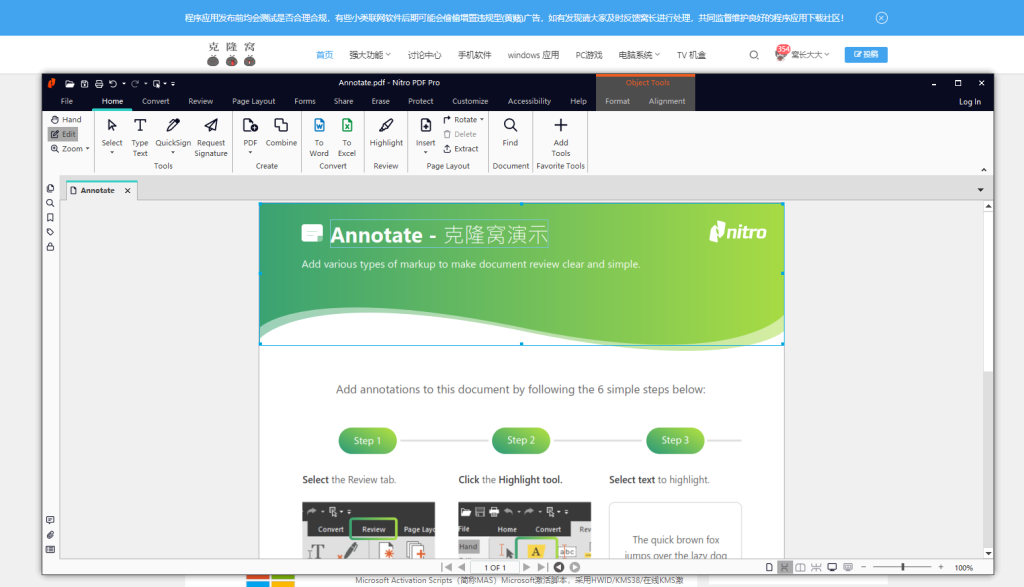Click the page number field 1 OF 1
1024x587 pixels.
494,567
